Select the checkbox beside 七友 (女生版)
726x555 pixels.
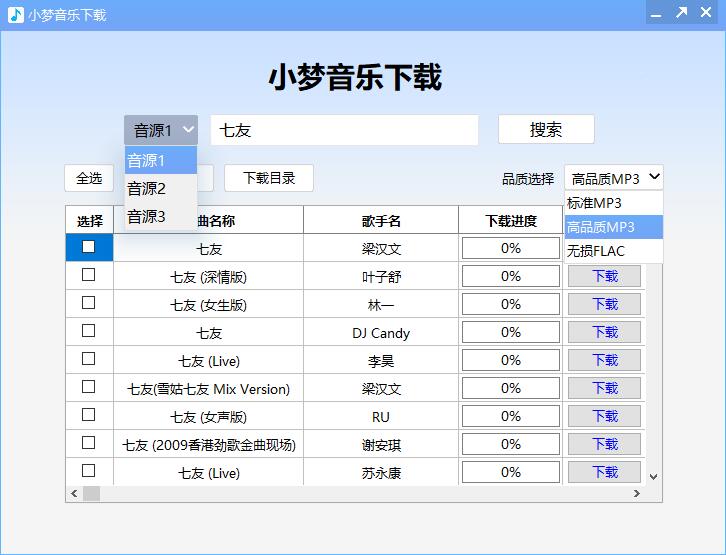[x=89, y=303]
